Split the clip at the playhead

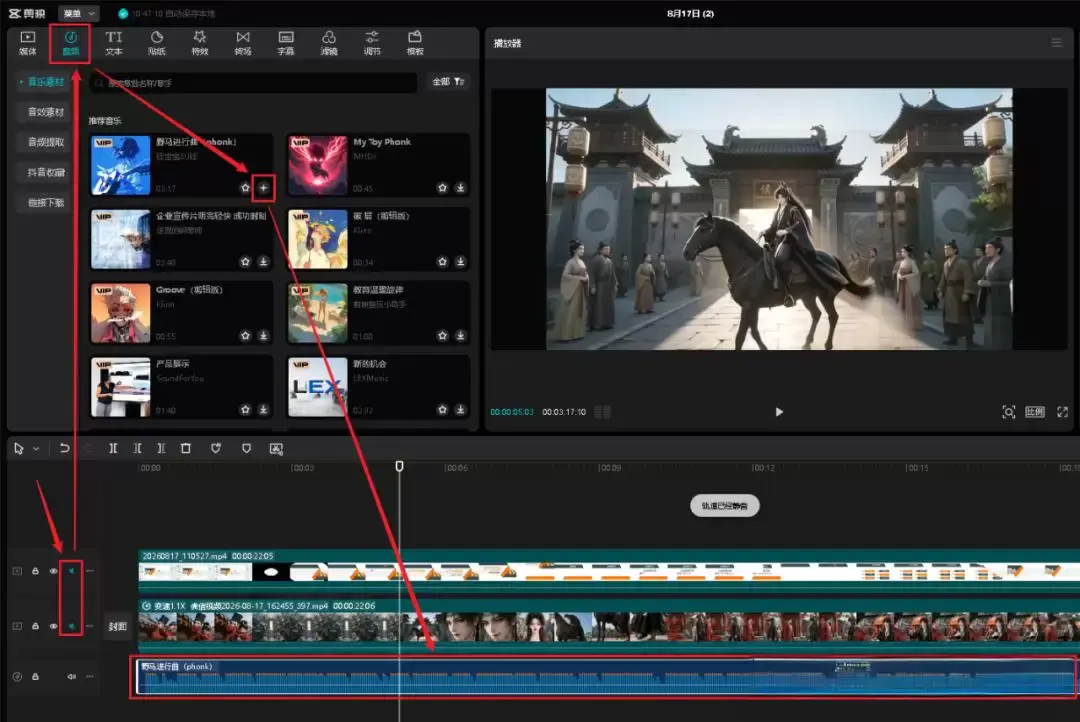(x=113, y=448)
